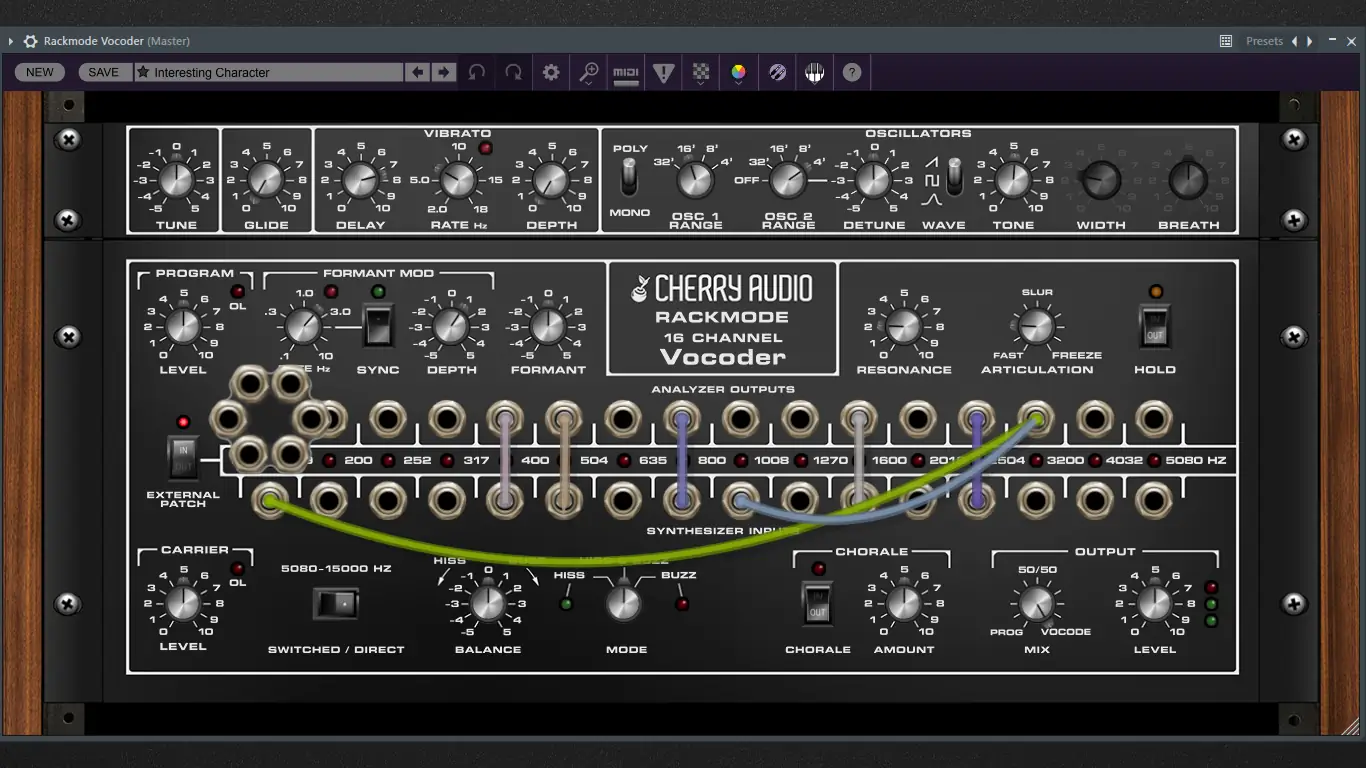Open the checkerboard icon menu

click(701, 72)
